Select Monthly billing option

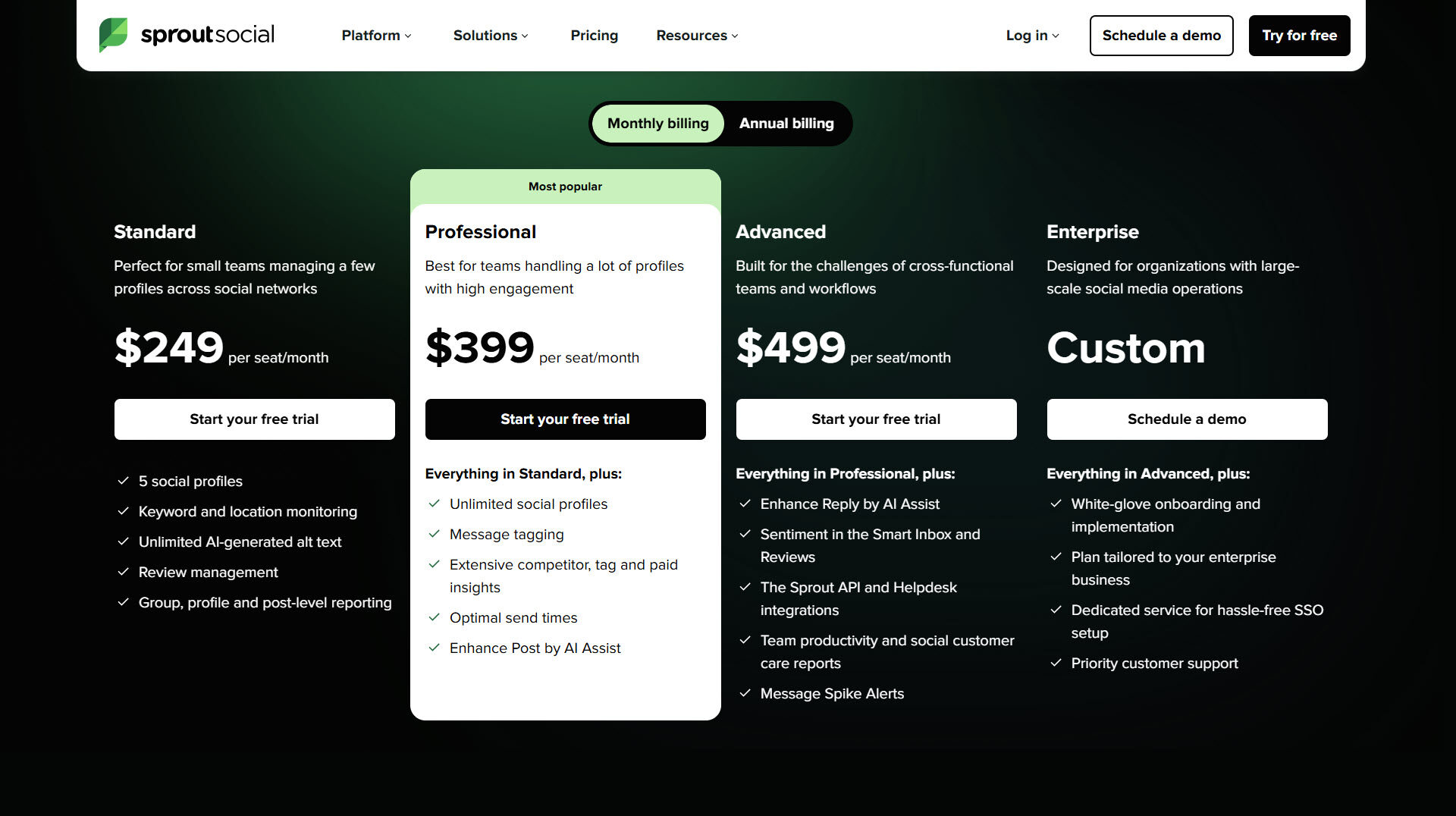pyautogui.click(x=657, y=124)
